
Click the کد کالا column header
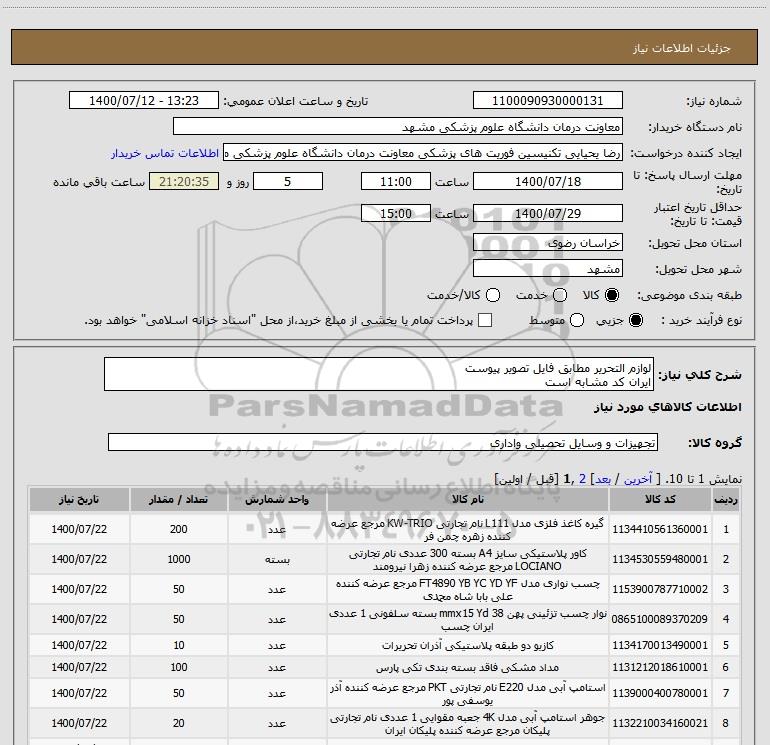[x=660, y=499]
